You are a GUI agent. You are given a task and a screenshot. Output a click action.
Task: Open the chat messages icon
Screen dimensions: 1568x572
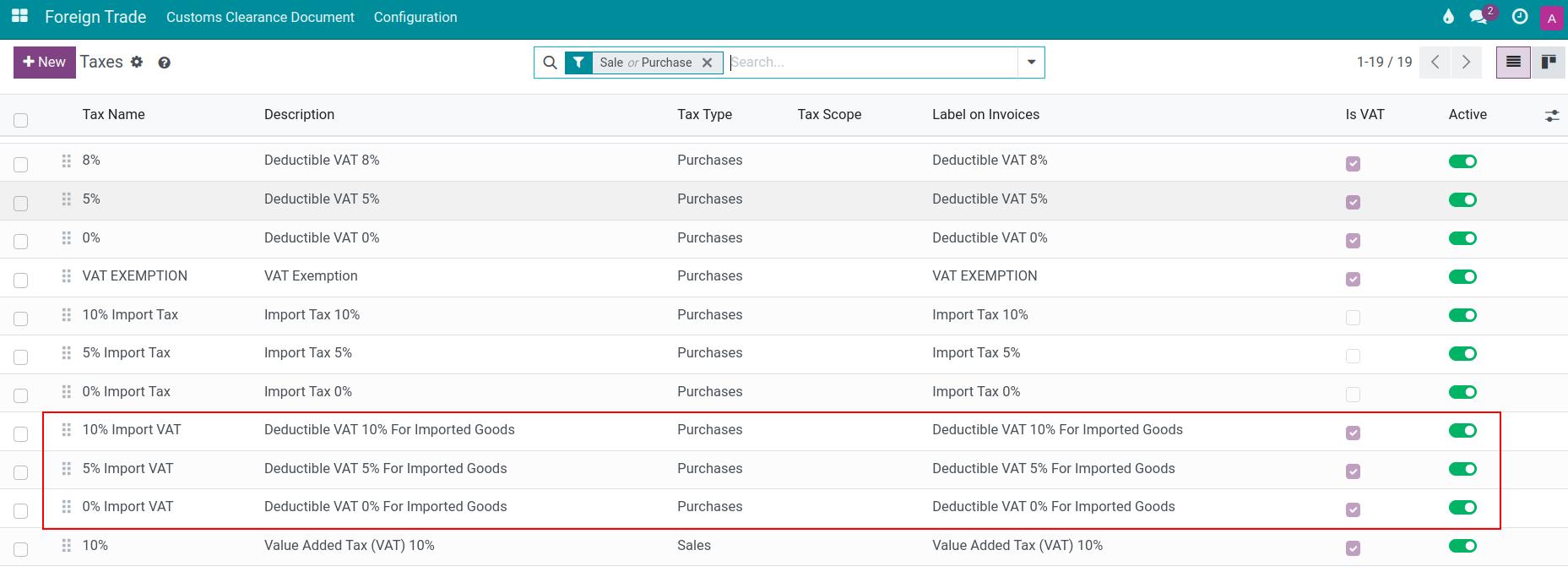click(1478, 17)
